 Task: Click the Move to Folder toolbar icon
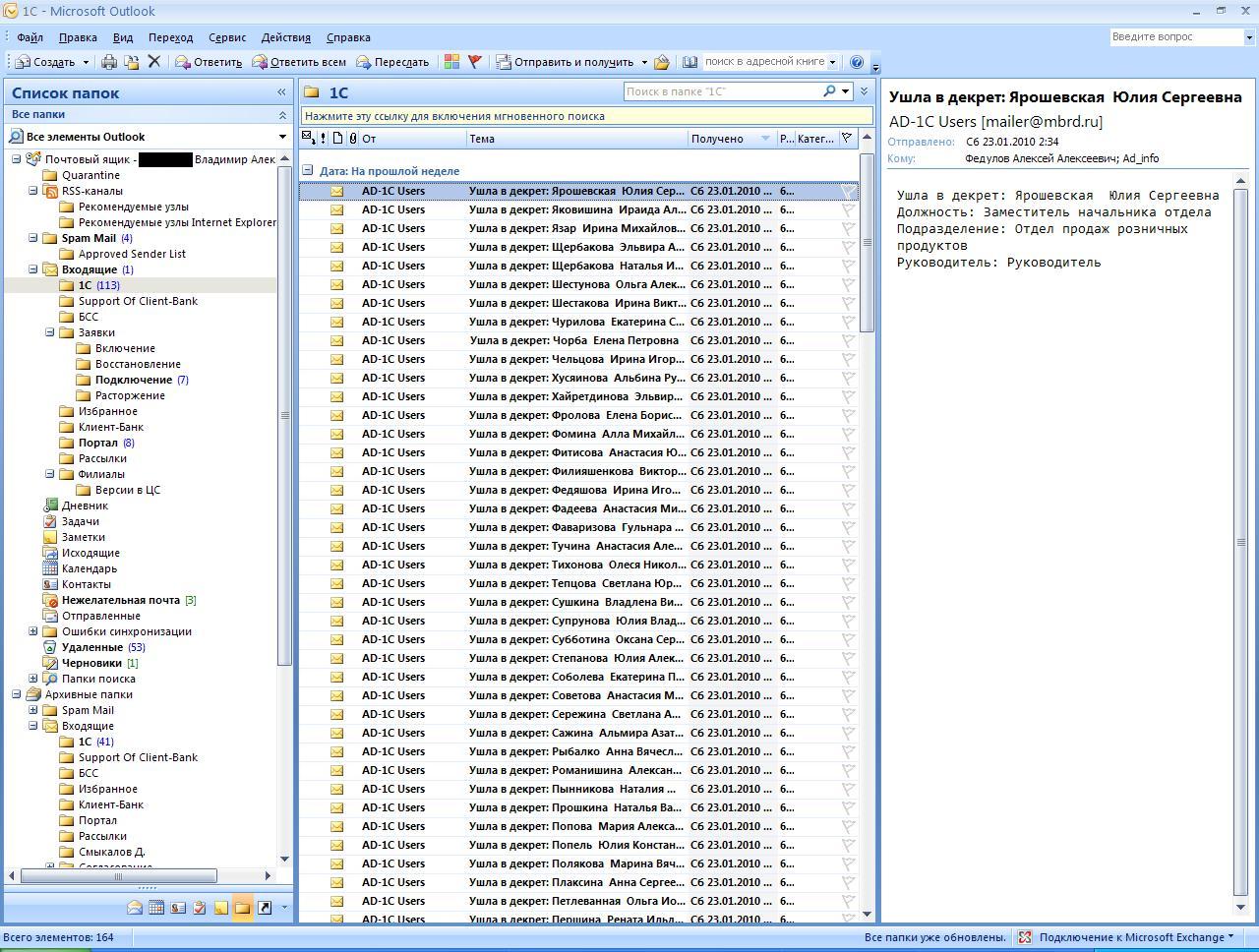tap(132, 62)
